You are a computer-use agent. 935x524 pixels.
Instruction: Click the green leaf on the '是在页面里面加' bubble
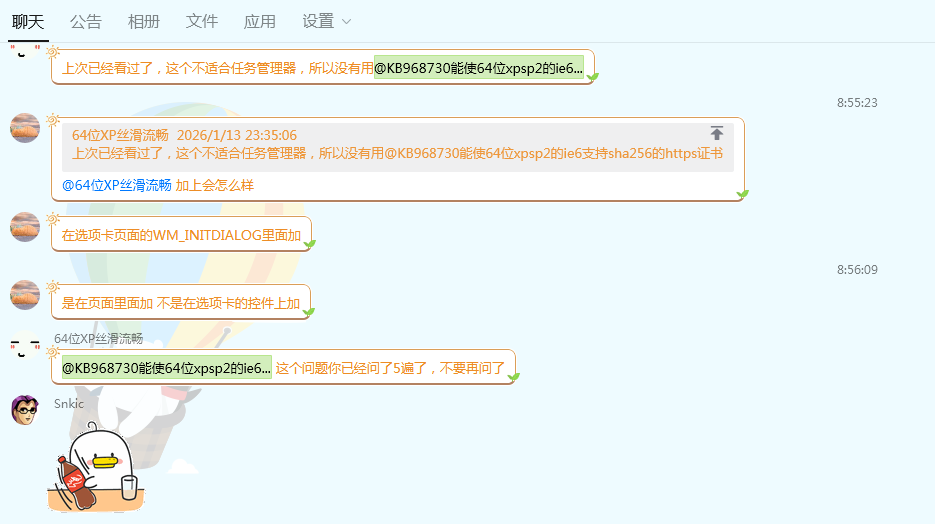(309, 312)
